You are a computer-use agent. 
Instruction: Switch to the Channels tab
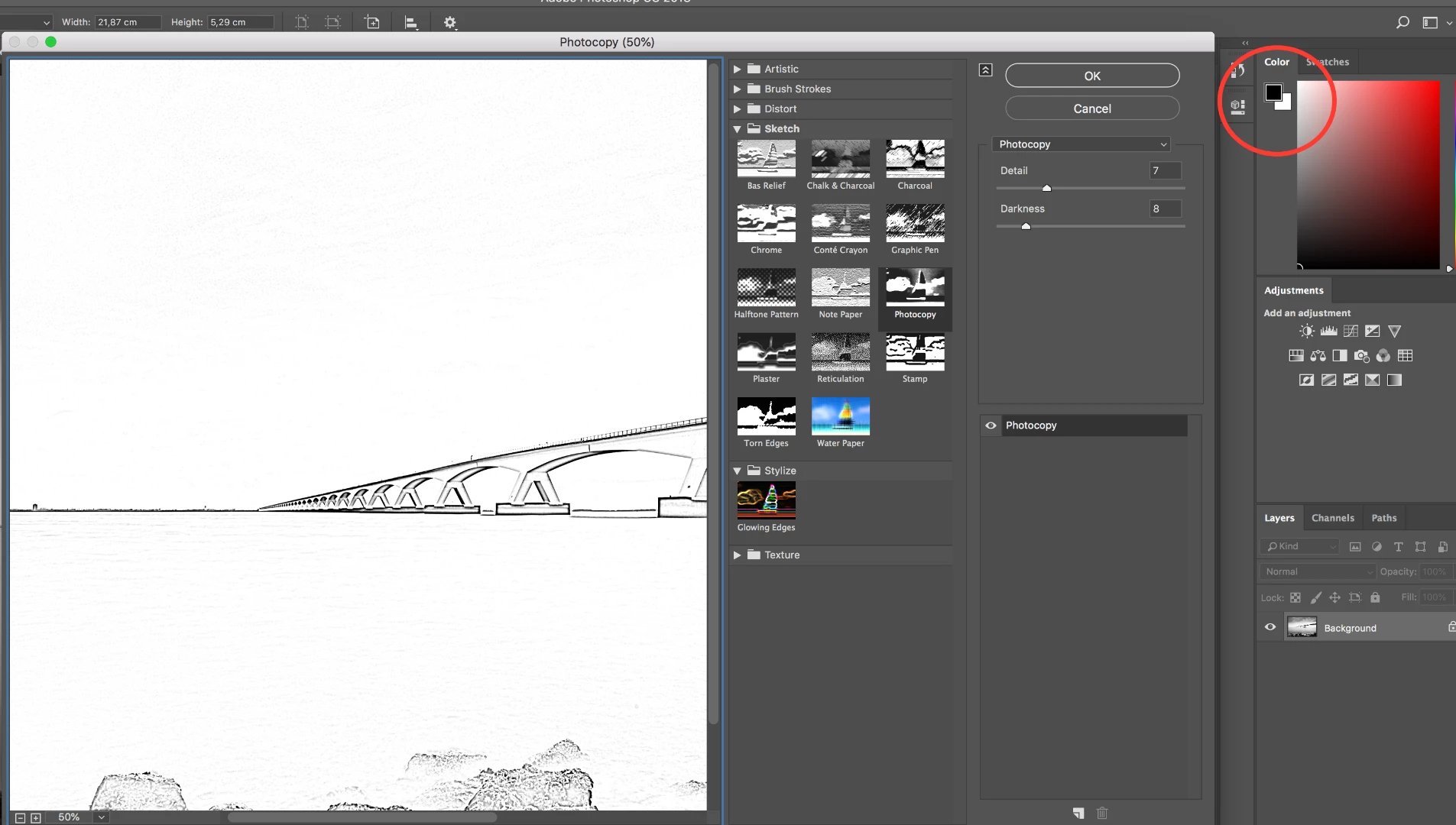point(1332,518)
